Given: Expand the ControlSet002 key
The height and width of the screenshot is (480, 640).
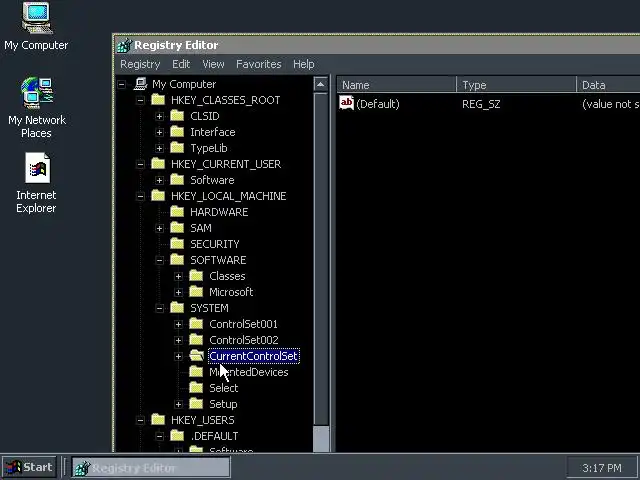Looking at the screenshot, I should [178, 340].
